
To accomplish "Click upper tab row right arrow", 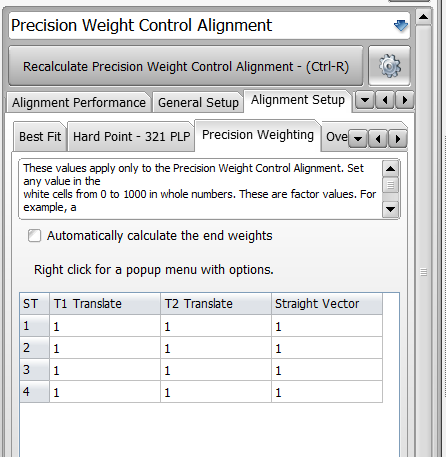I will coord(404,100).
